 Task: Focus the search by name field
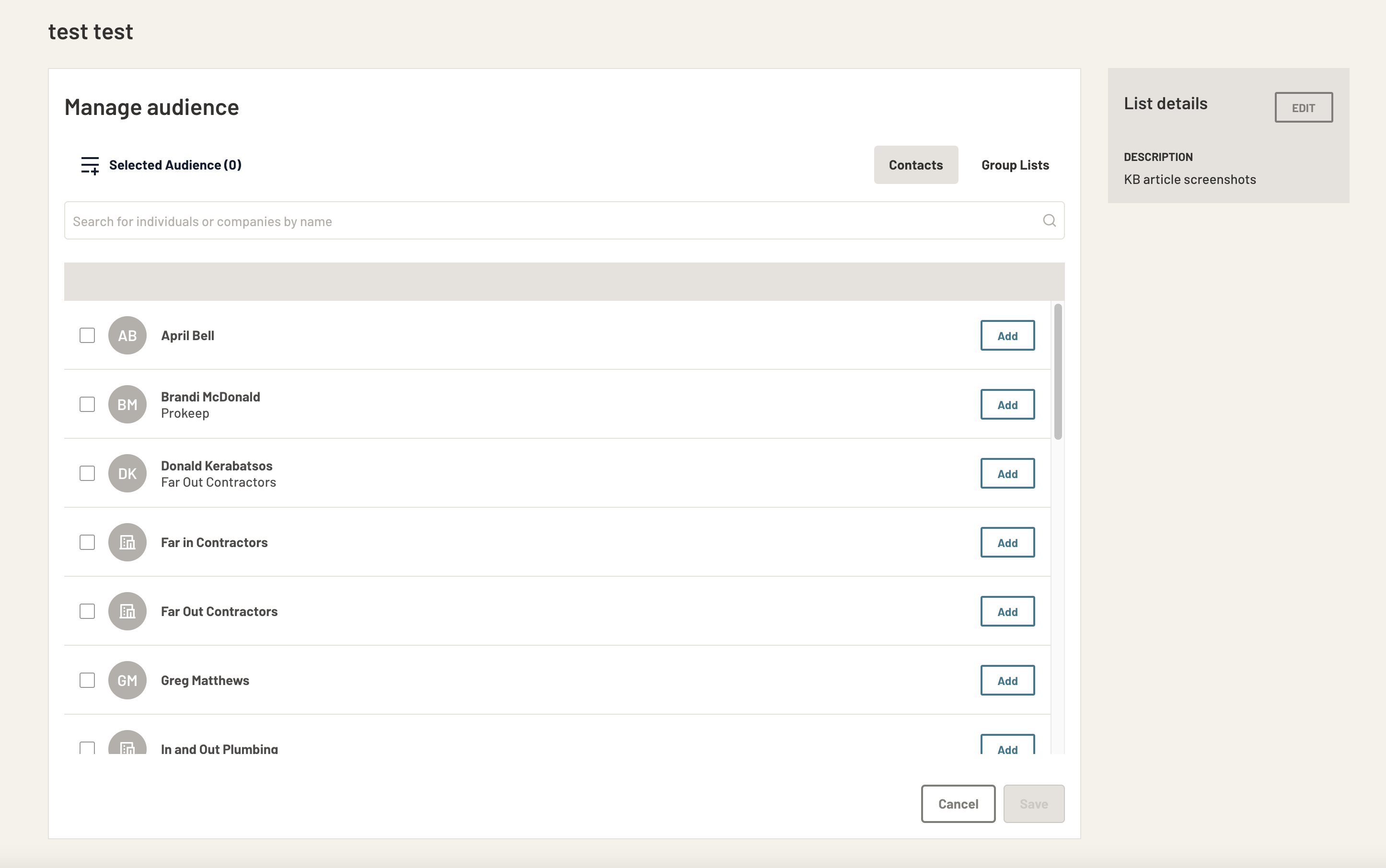[564, 220]
